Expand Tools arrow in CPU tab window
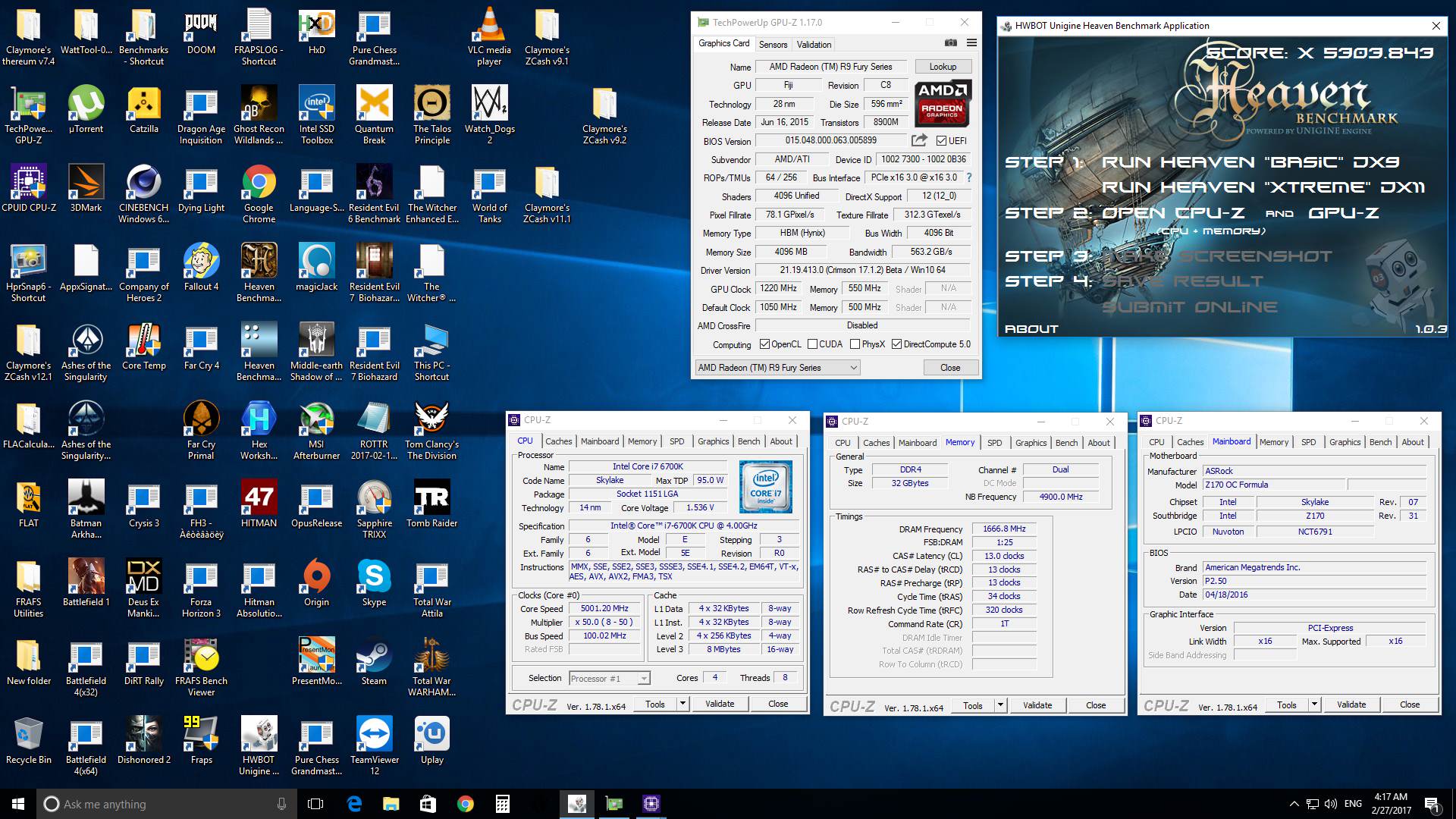Screen dimensions: 1456x819 682,704
